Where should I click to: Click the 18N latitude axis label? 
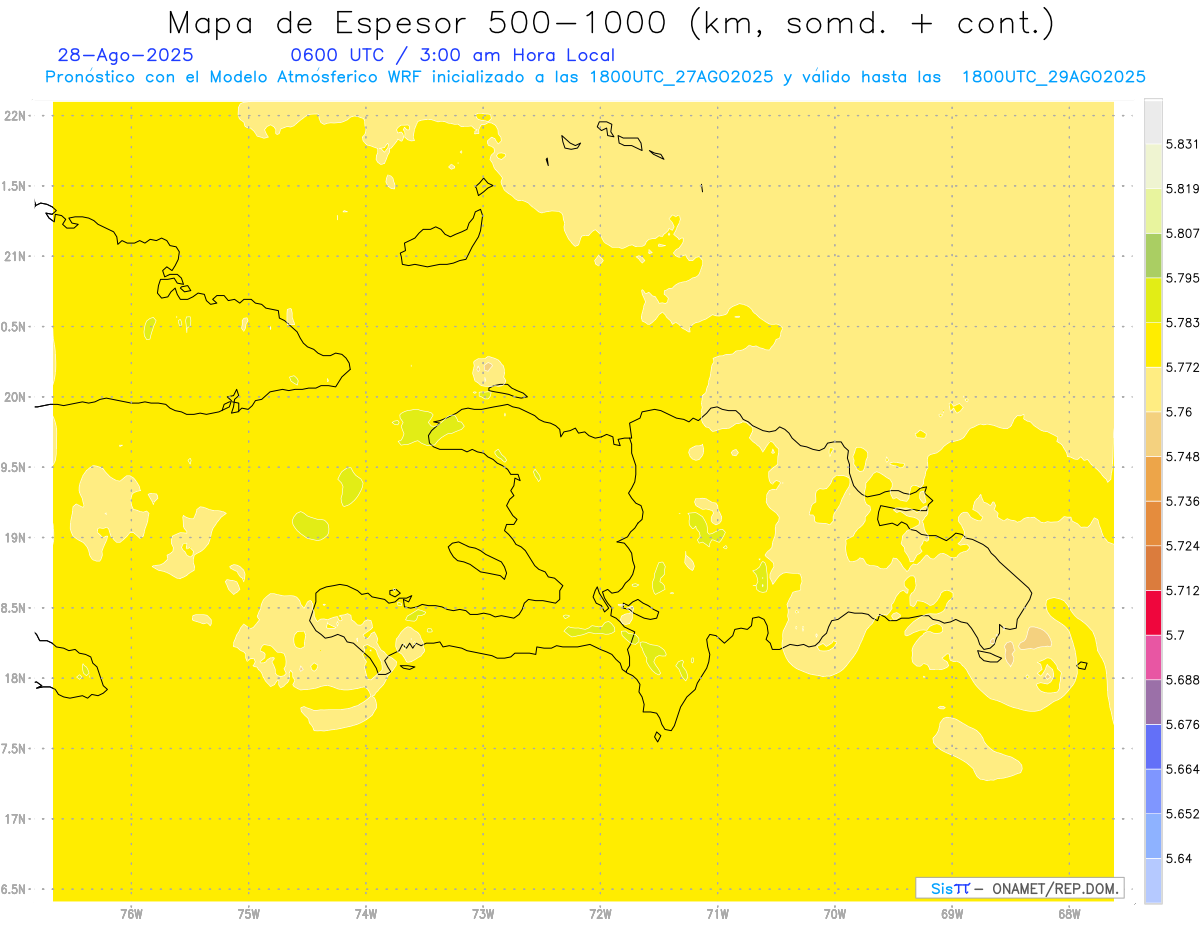pyautogui.click(x=15, y=678)
